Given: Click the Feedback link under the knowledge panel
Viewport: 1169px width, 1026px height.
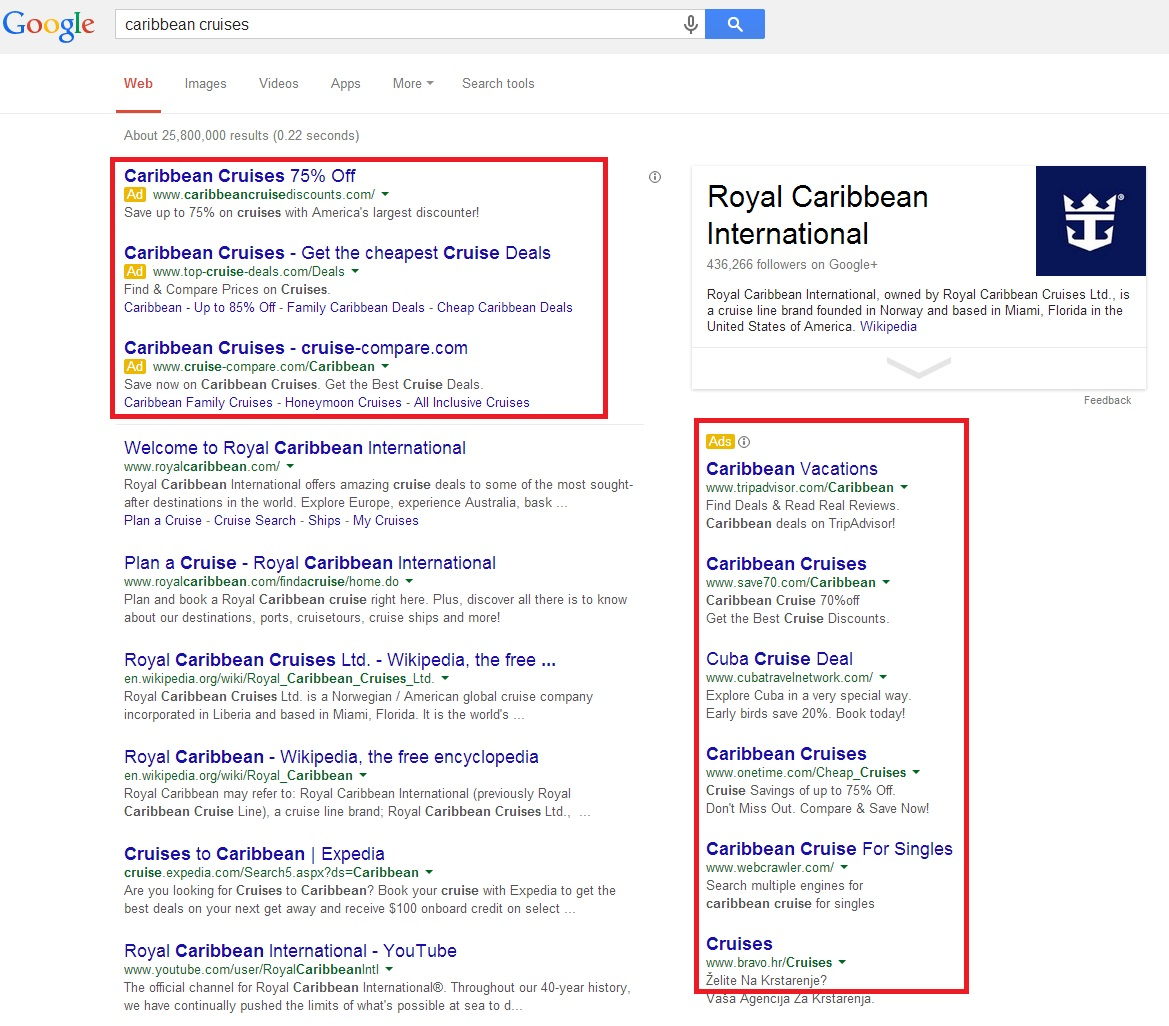Looking at the screenshot, I should click(1107, 400).
